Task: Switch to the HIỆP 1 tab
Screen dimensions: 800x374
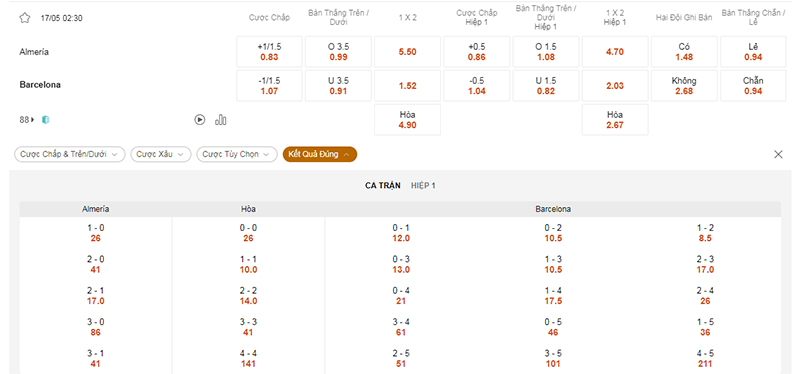Action: click(423, 186)
